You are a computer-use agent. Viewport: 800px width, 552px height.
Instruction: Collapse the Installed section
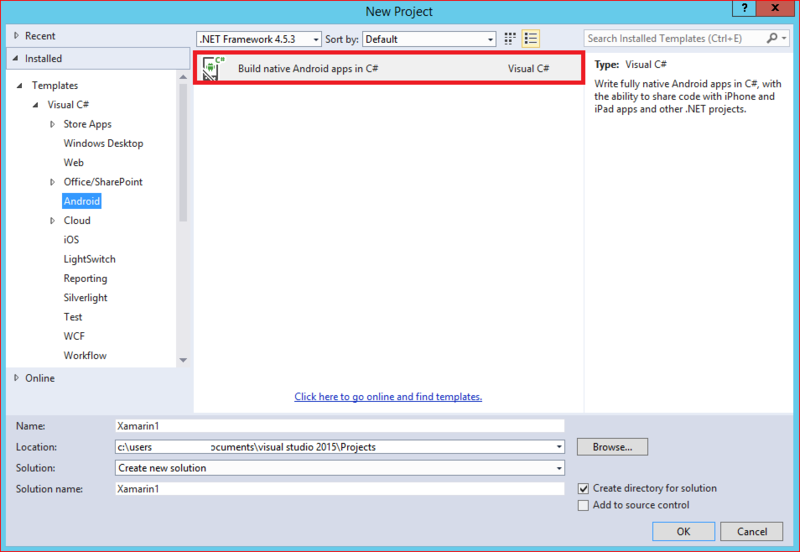(x=16, y=59)
